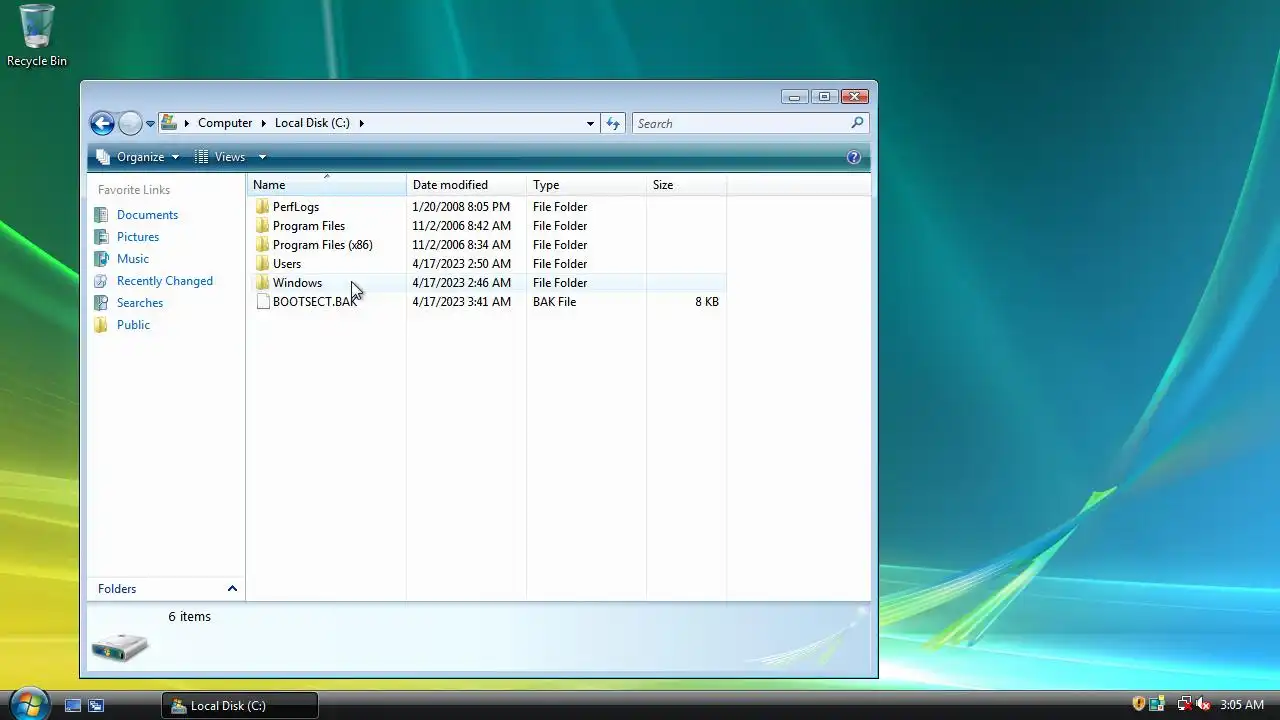Click the network tray icon
1280x720 pixels.
tap(1184, 704)
